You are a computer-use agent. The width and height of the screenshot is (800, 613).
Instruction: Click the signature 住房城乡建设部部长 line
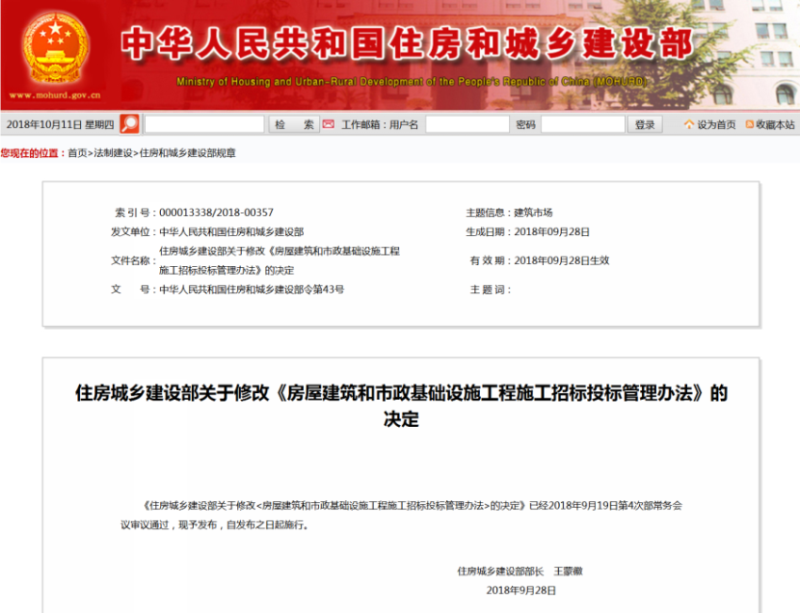pyautogui.click(x=520, y=571)
